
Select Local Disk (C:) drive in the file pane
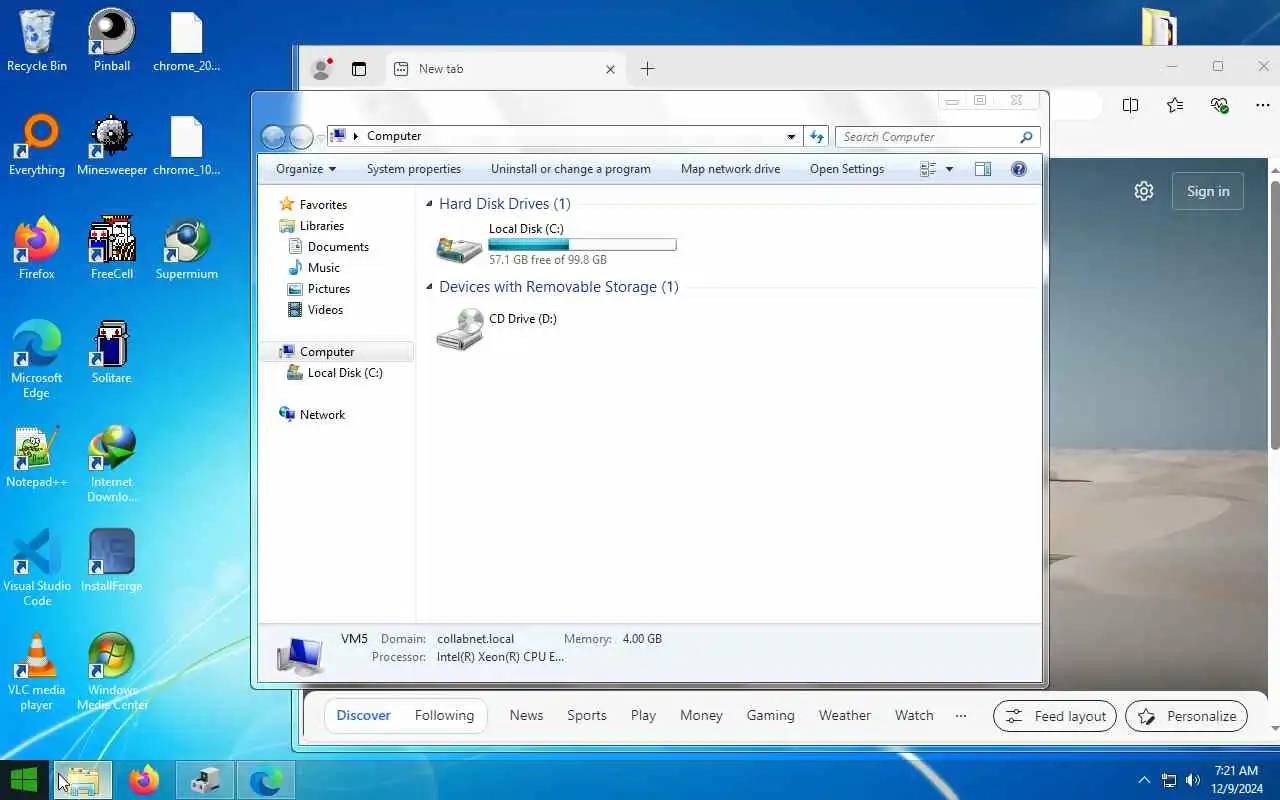pos(557,244)
